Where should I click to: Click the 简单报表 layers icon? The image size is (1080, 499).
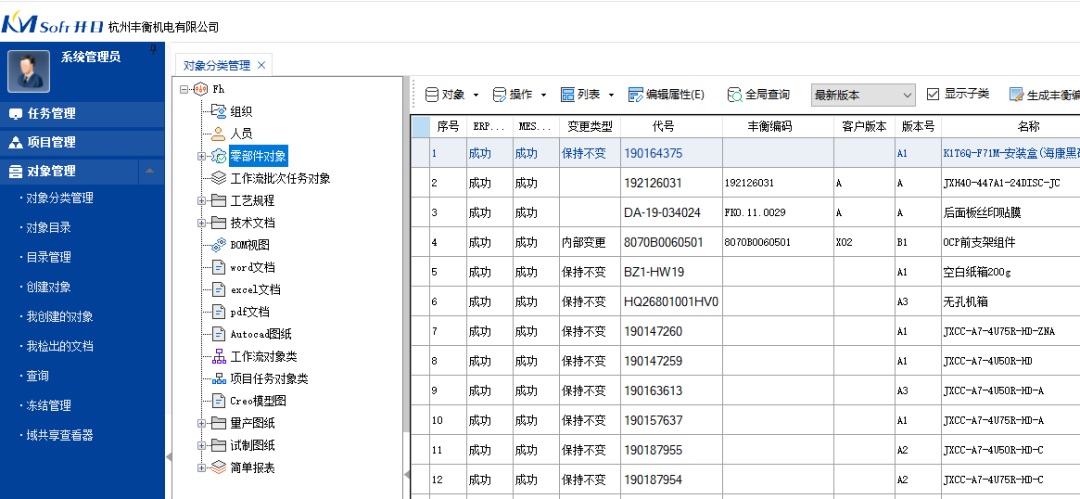point(218,467)
